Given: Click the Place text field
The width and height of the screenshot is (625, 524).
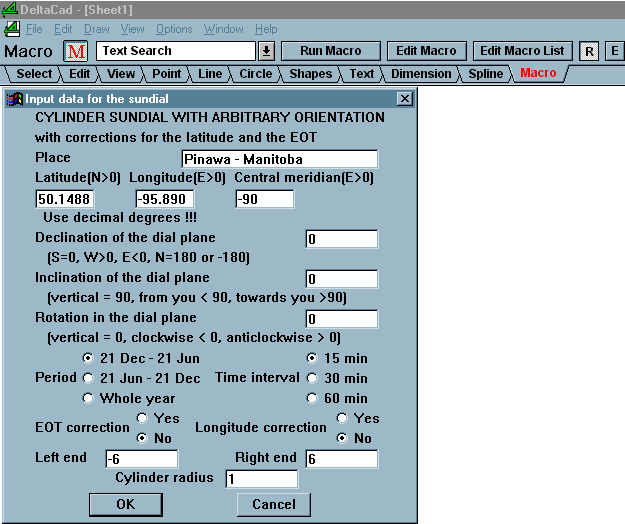Looking at the screenshot, I should pyautogui.click(x=279, y=159).
